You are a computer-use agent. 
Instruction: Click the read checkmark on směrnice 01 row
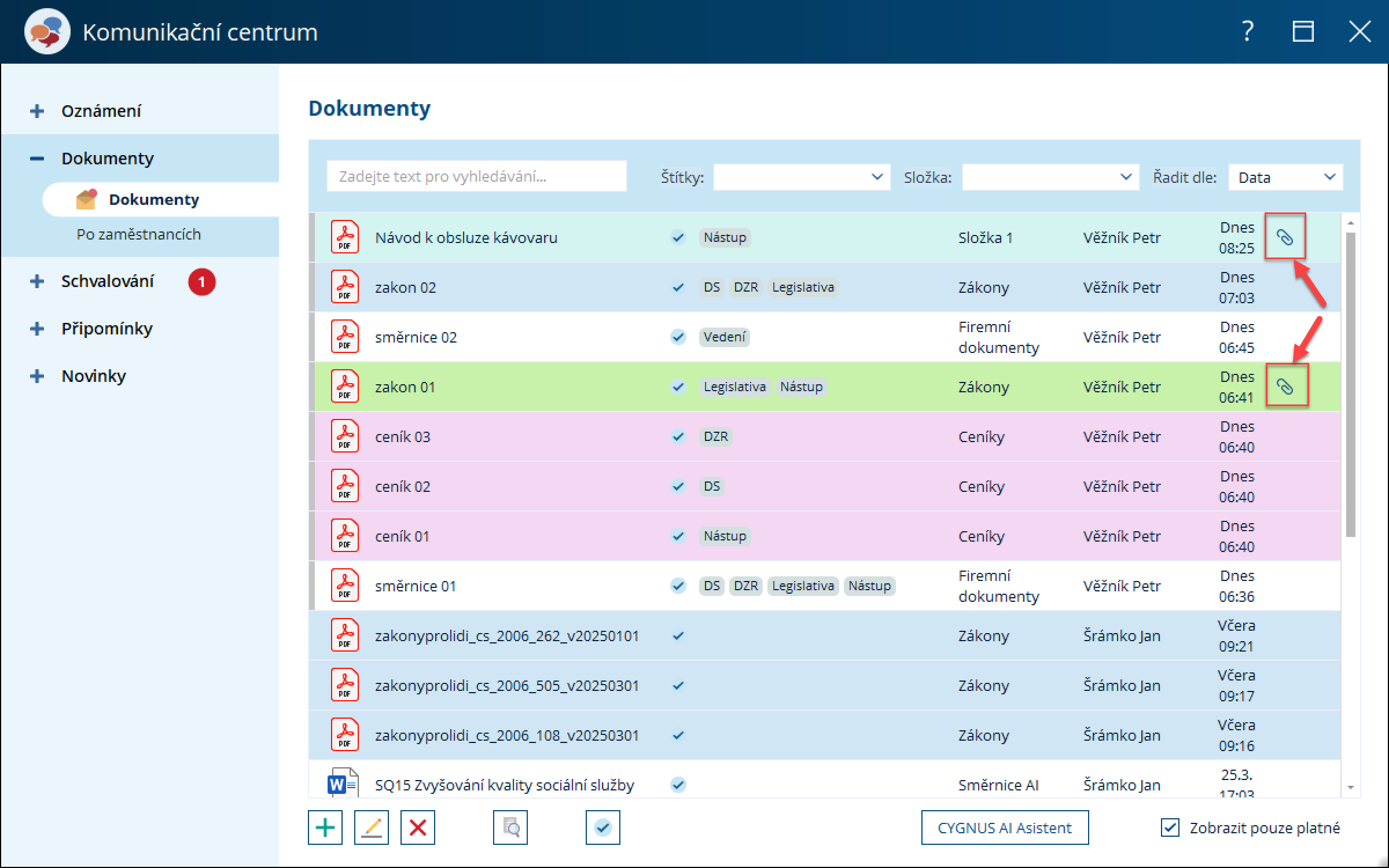pyautogui.click(x=678, y=586)
